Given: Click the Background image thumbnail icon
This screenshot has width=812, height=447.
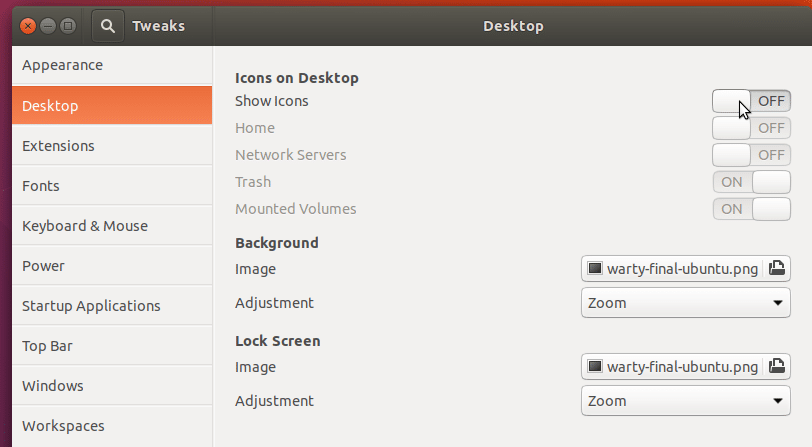Looking at the screenshot, I should click(x=595, y=268).
